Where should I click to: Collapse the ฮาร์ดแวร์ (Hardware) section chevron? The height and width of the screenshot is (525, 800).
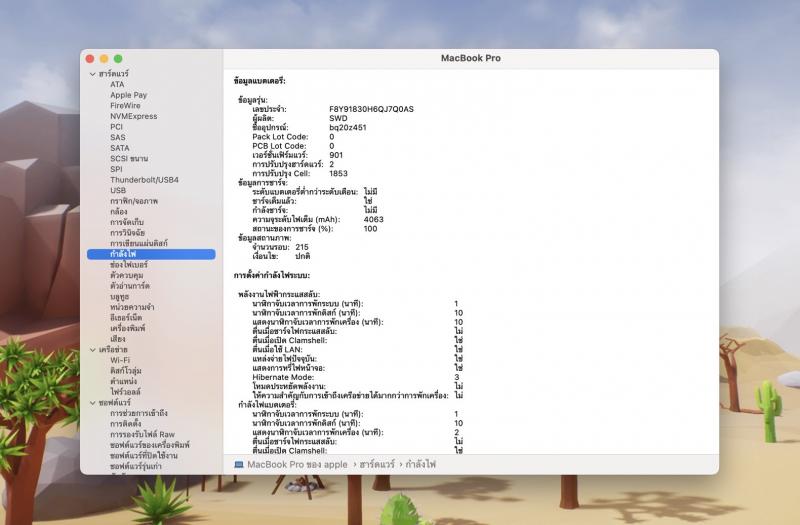pos(93,74)
